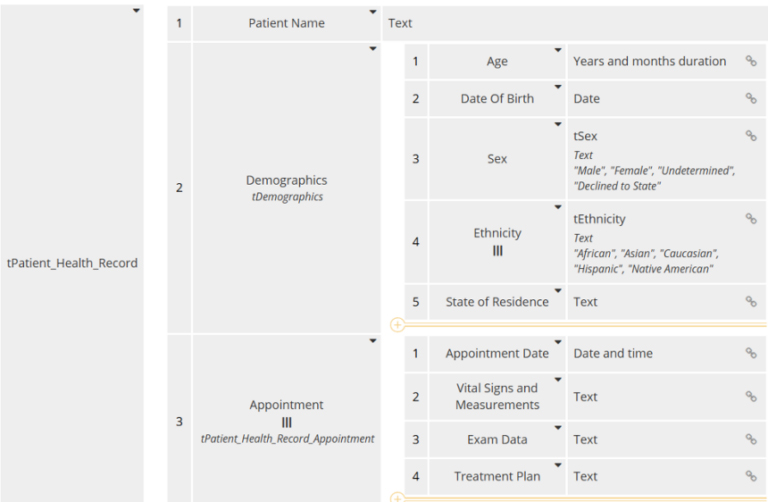Open the Patient Name dropdown arrow
The width and height of the screenshot is (768, 502).
click(373, 13)
